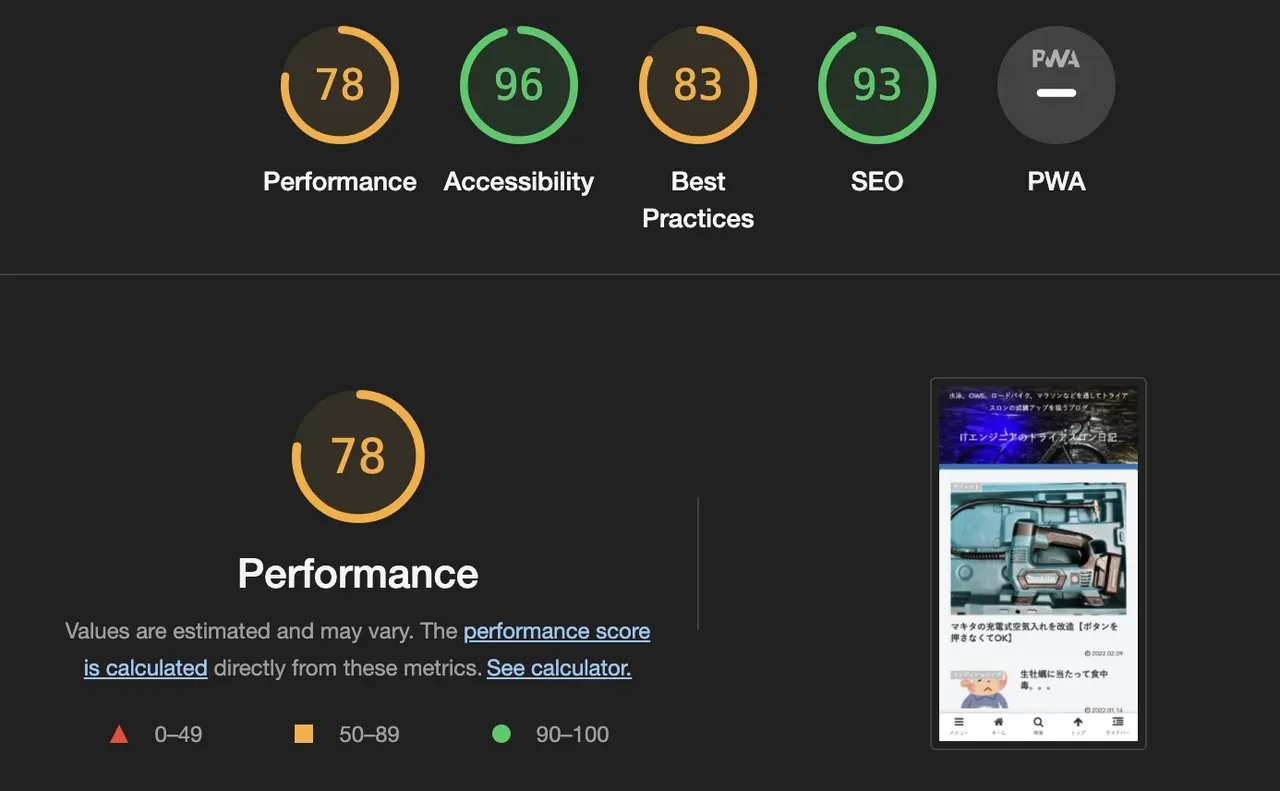Click the Makita air pump image in preview
The height and width of the screenshot is (791, 1280).
[x=1038, y=548]
